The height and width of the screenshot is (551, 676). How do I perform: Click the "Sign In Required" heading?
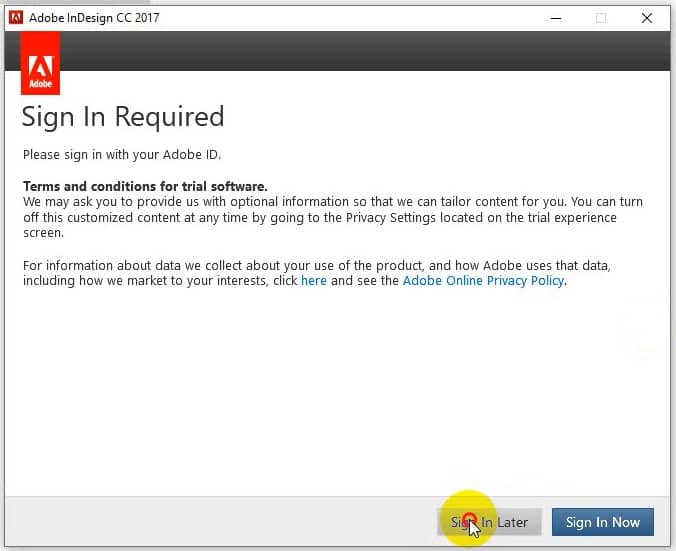click(x=123, y=117)
